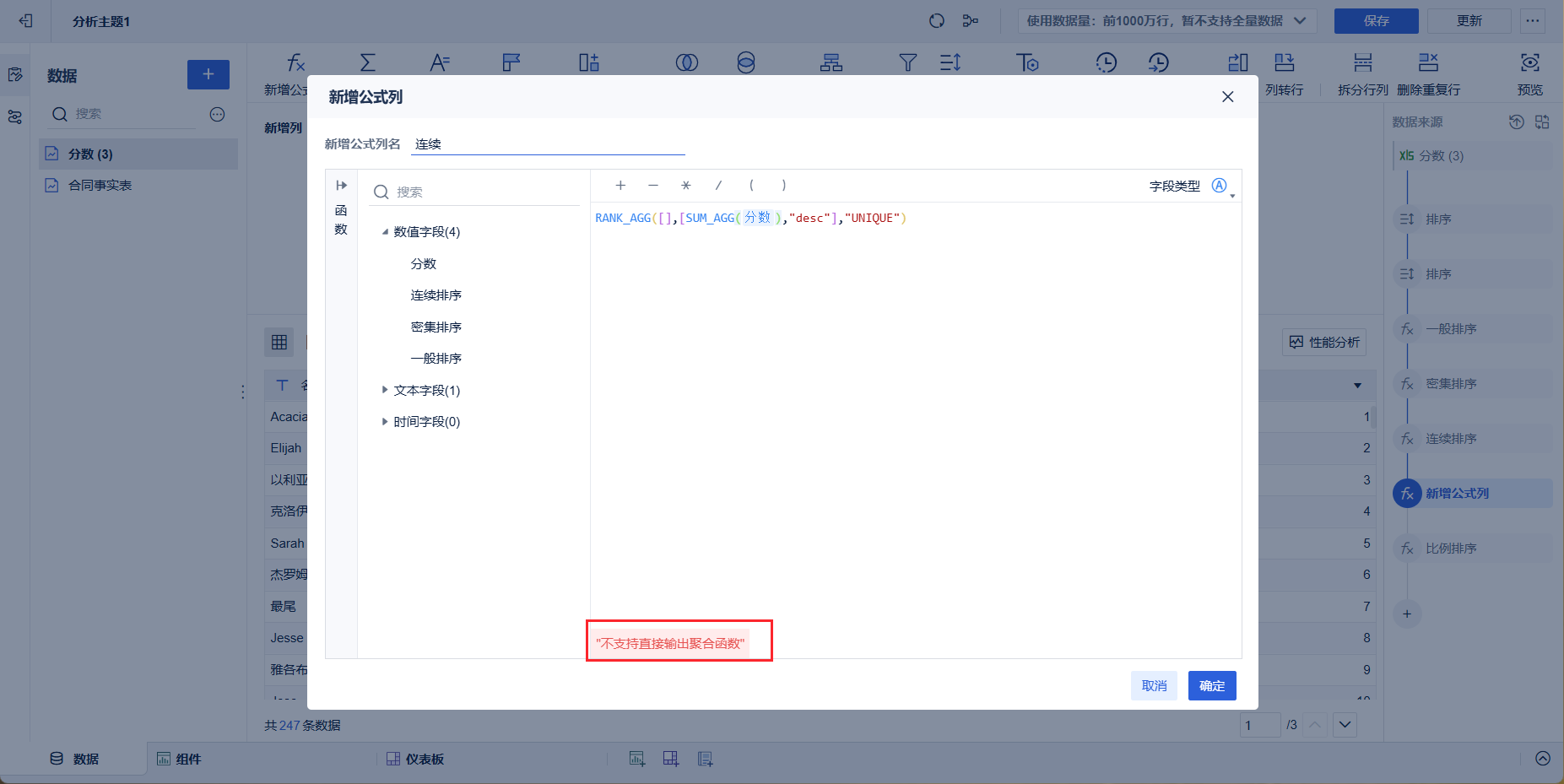The height and width of the screenshot is (784, 1564).
Task: Click the 保存 button
Action: click(x=1376, y=20)
